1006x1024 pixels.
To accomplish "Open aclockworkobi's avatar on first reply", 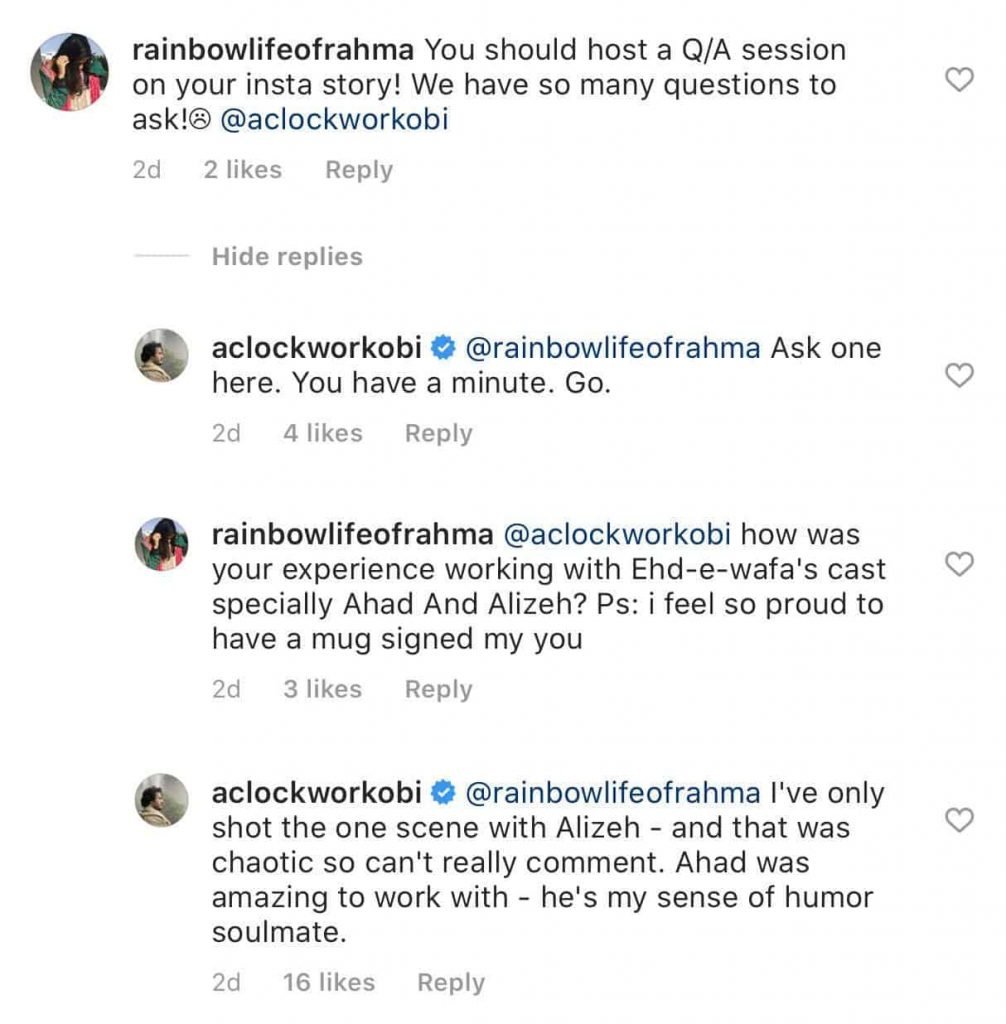I will (161, 355).
